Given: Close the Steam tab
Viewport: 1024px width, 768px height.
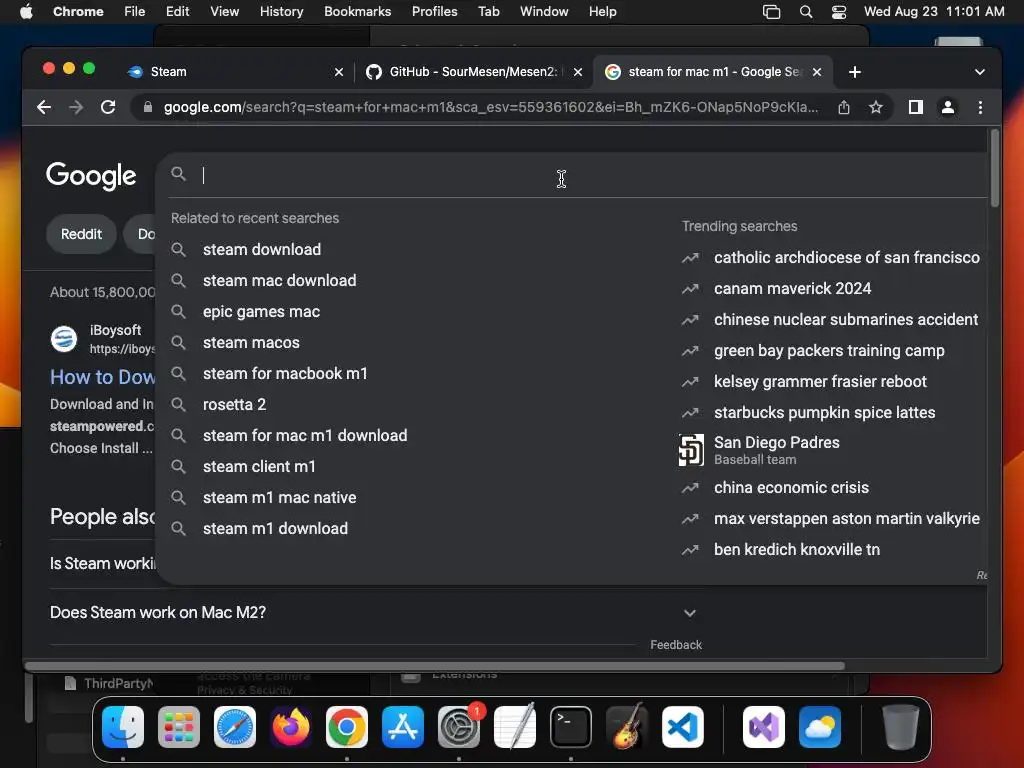Looking at the screenshot, I should tap(339, 72).
